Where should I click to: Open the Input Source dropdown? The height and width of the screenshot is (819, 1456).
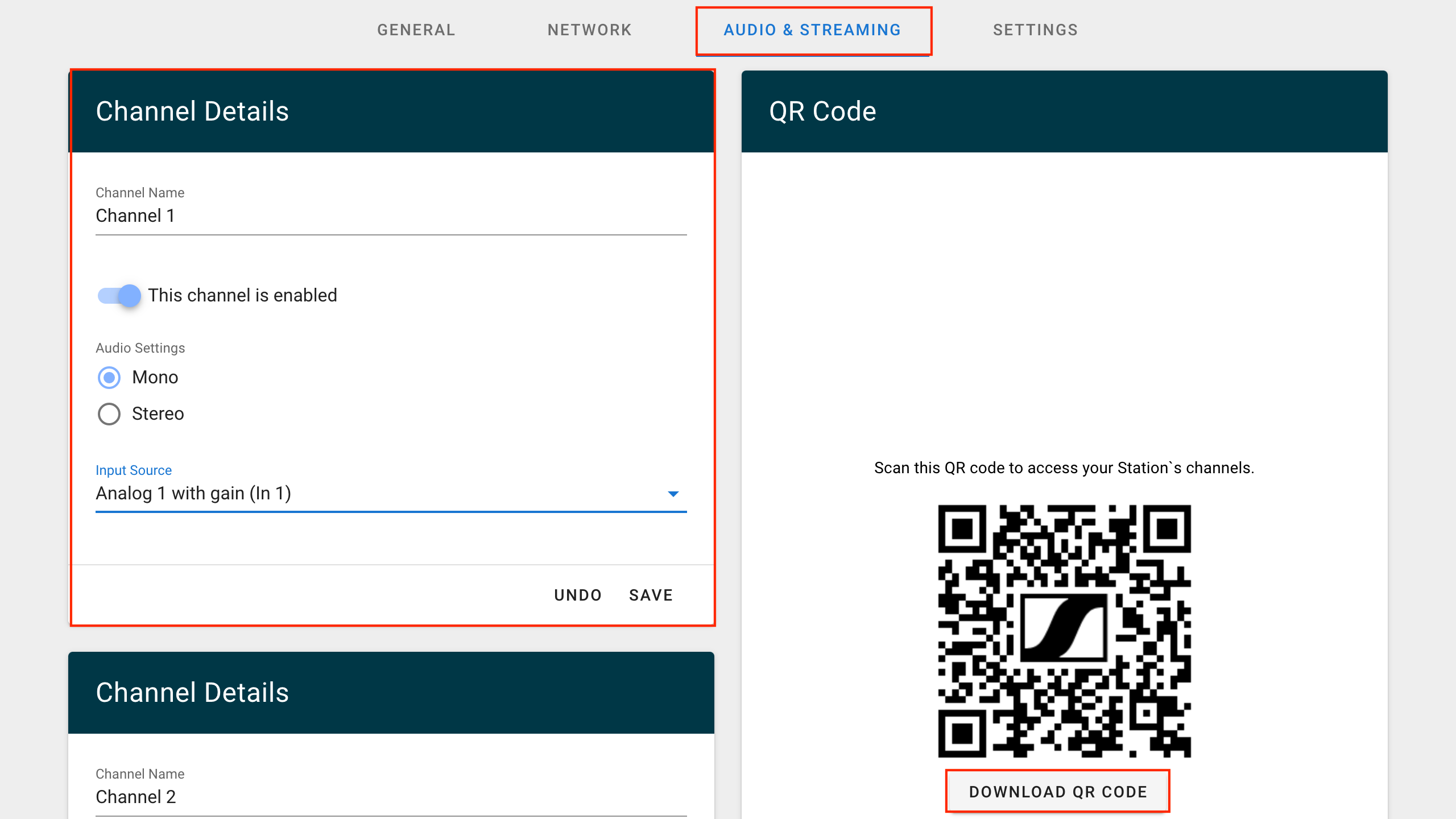[x=391, y=494]
